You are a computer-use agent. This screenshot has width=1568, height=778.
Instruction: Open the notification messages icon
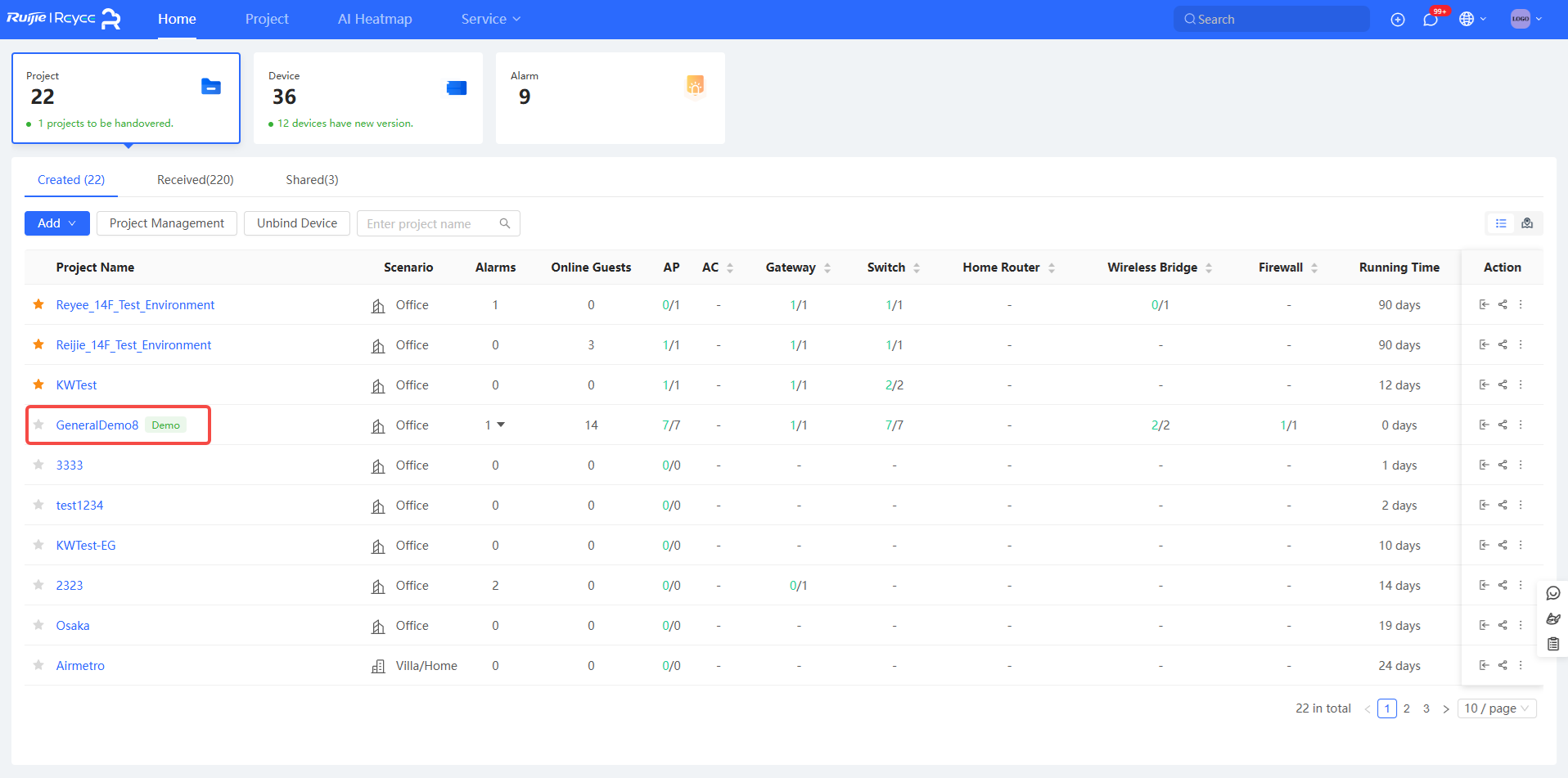[x=1431, y=20]
